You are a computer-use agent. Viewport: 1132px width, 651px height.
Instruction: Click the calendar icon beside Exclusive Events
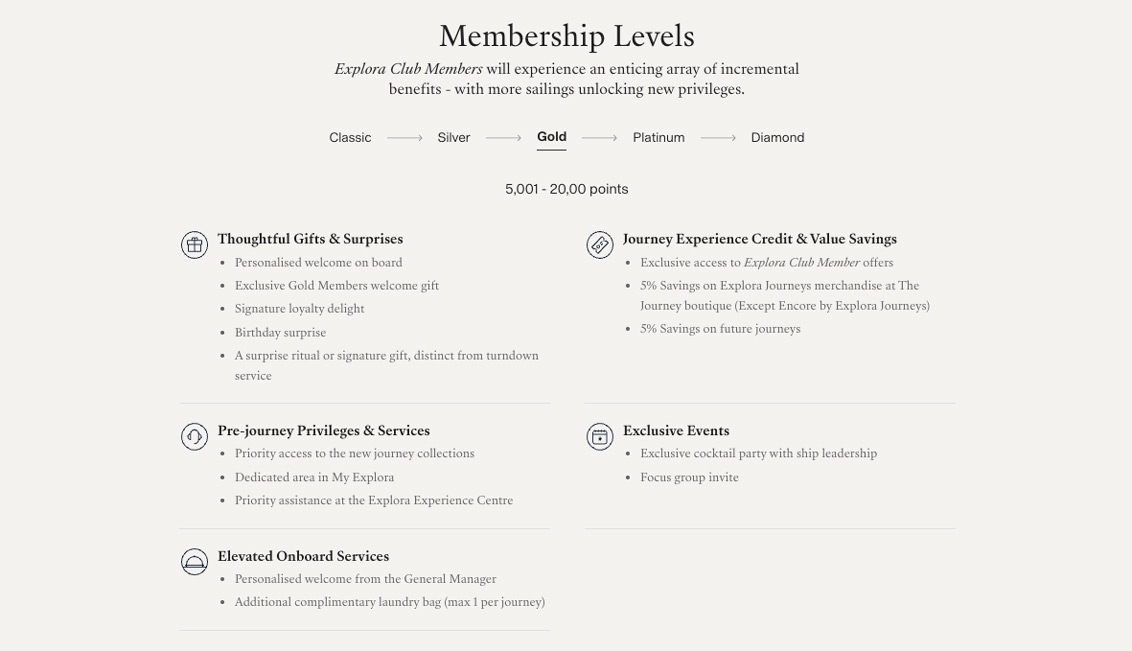pos(599,437)
